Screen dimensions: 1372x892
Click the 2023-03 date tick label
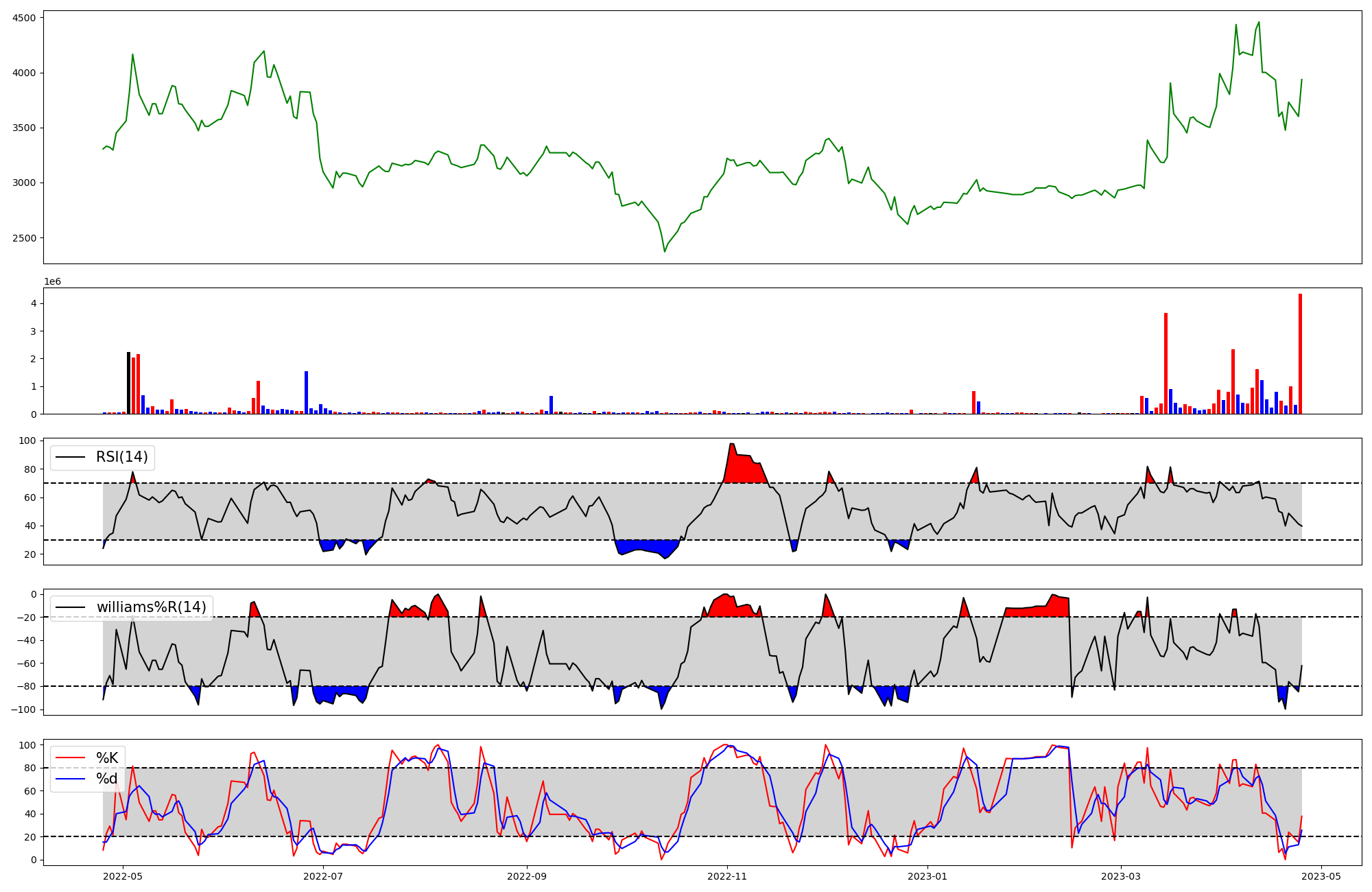coord(1121,876)
